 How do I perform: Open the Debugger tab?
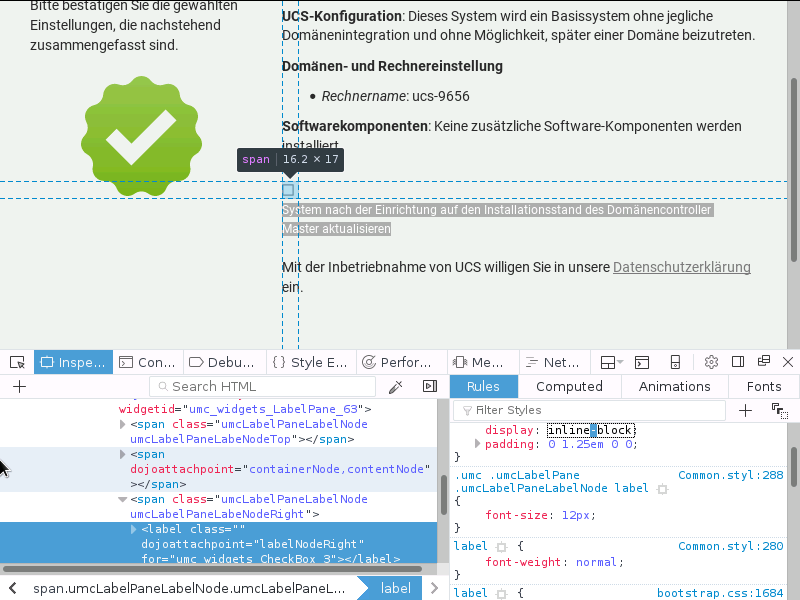pos(223,362)
